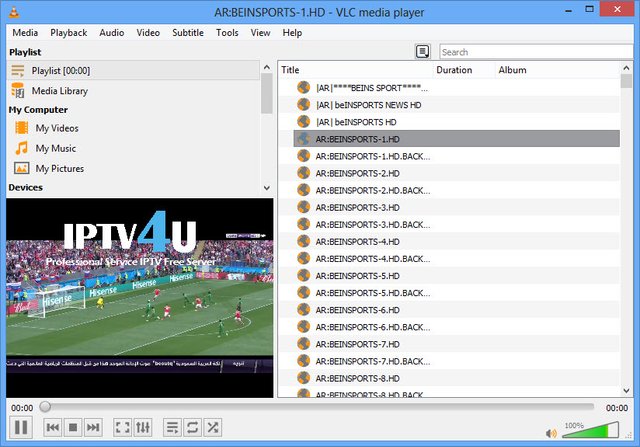
Task: Toggle elapsed time display at left
Action: (x=22, y=408)
